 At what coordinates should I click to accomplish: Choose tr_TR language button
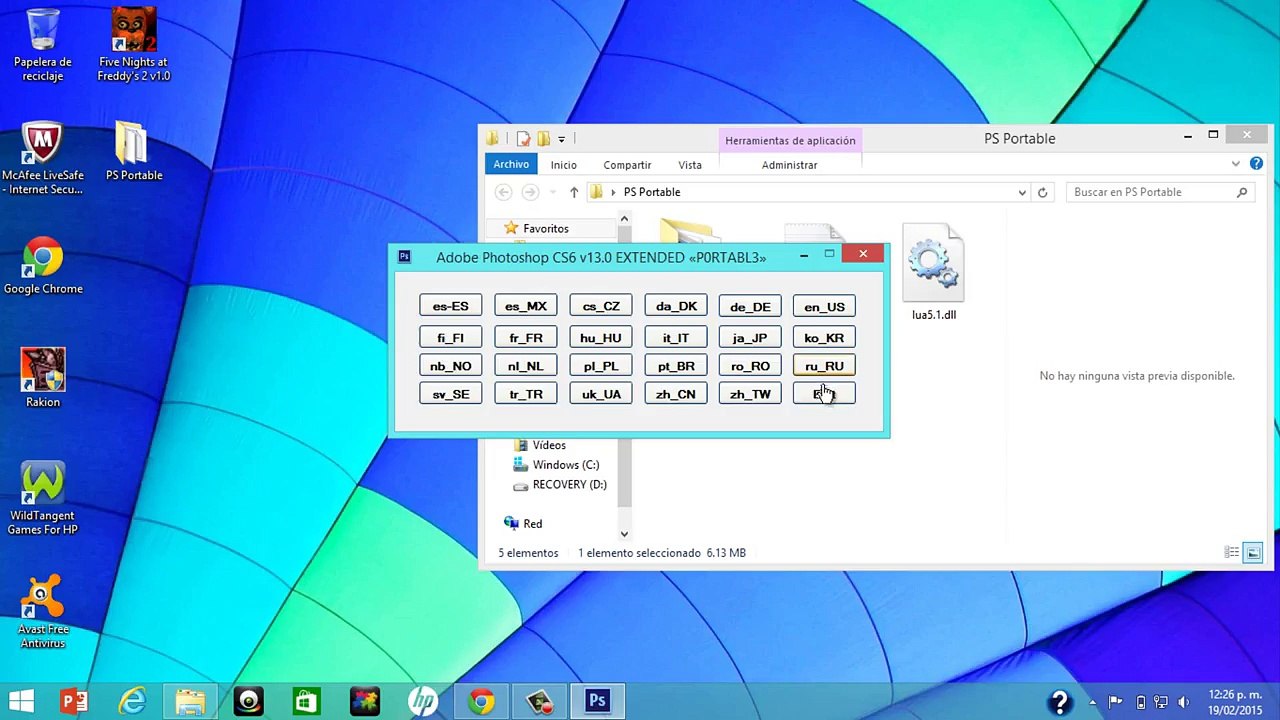(526, 393)
